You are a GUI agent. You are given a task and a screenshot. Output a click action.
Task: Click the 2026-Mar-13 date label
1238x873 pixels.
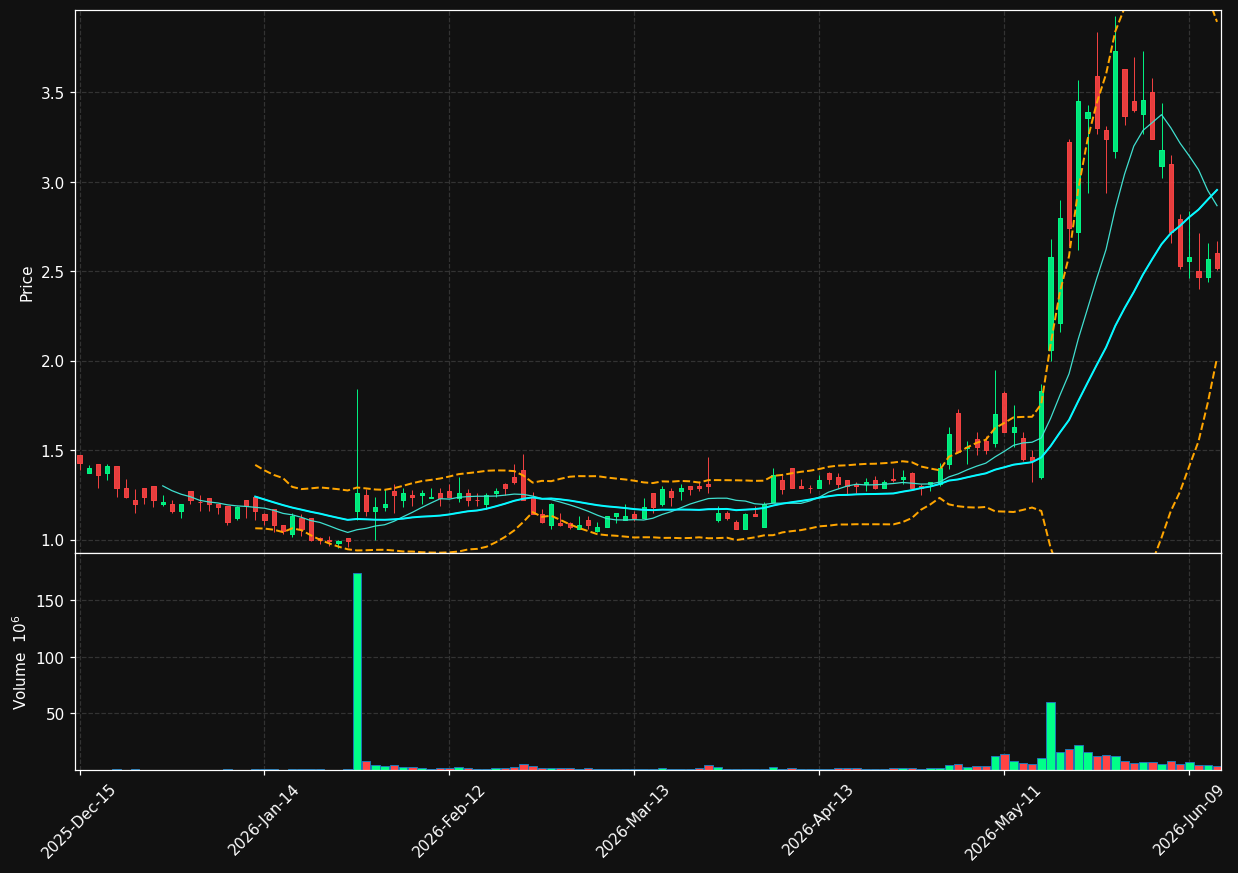[x=633, y=821]
